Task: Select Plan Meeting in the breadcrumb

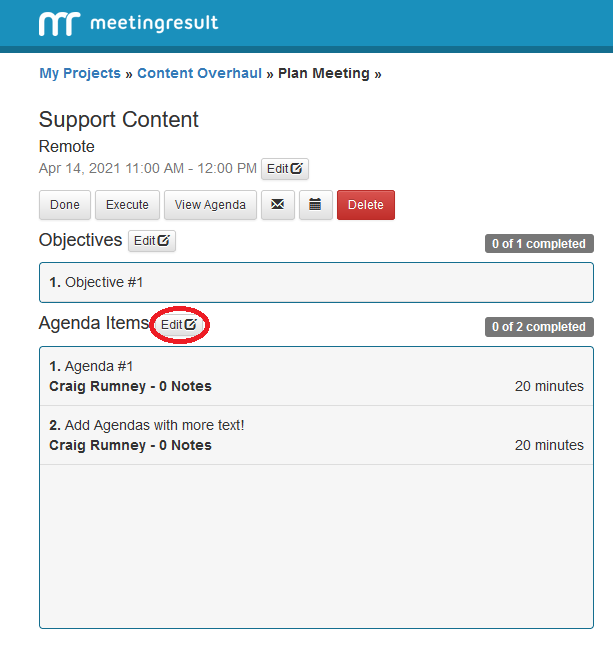Action: [323, 73]
